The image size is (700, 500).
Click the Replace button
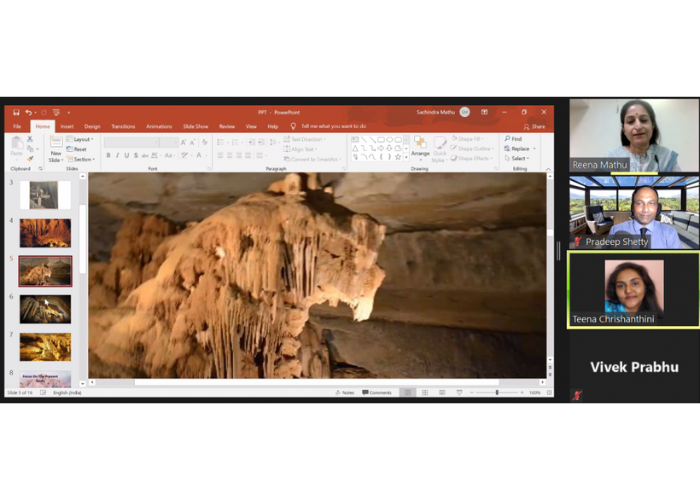(x=519, y=148)
